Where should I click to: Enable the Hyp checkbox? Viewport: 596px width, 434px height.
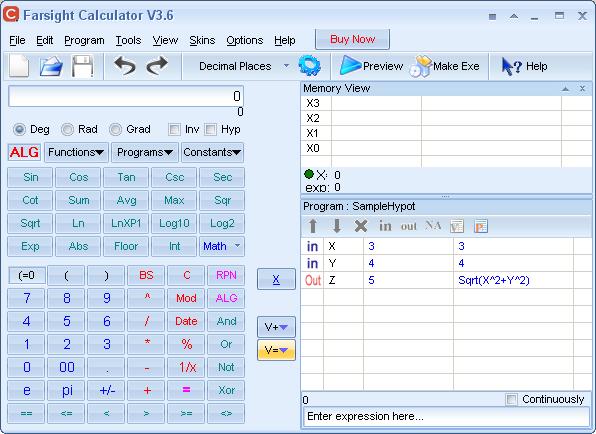[210, 130]
